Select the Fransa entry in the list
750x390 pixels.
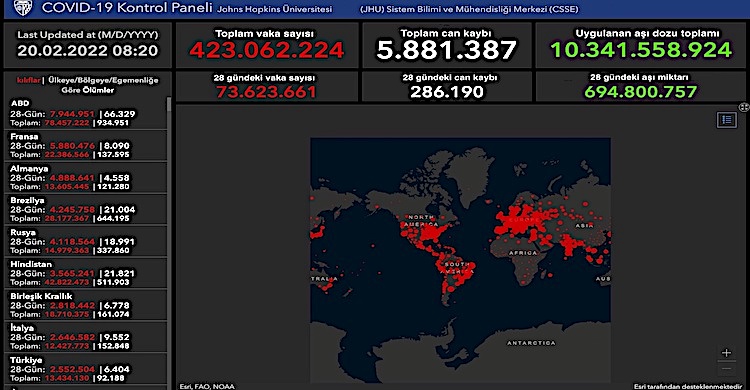pos(86,145)
